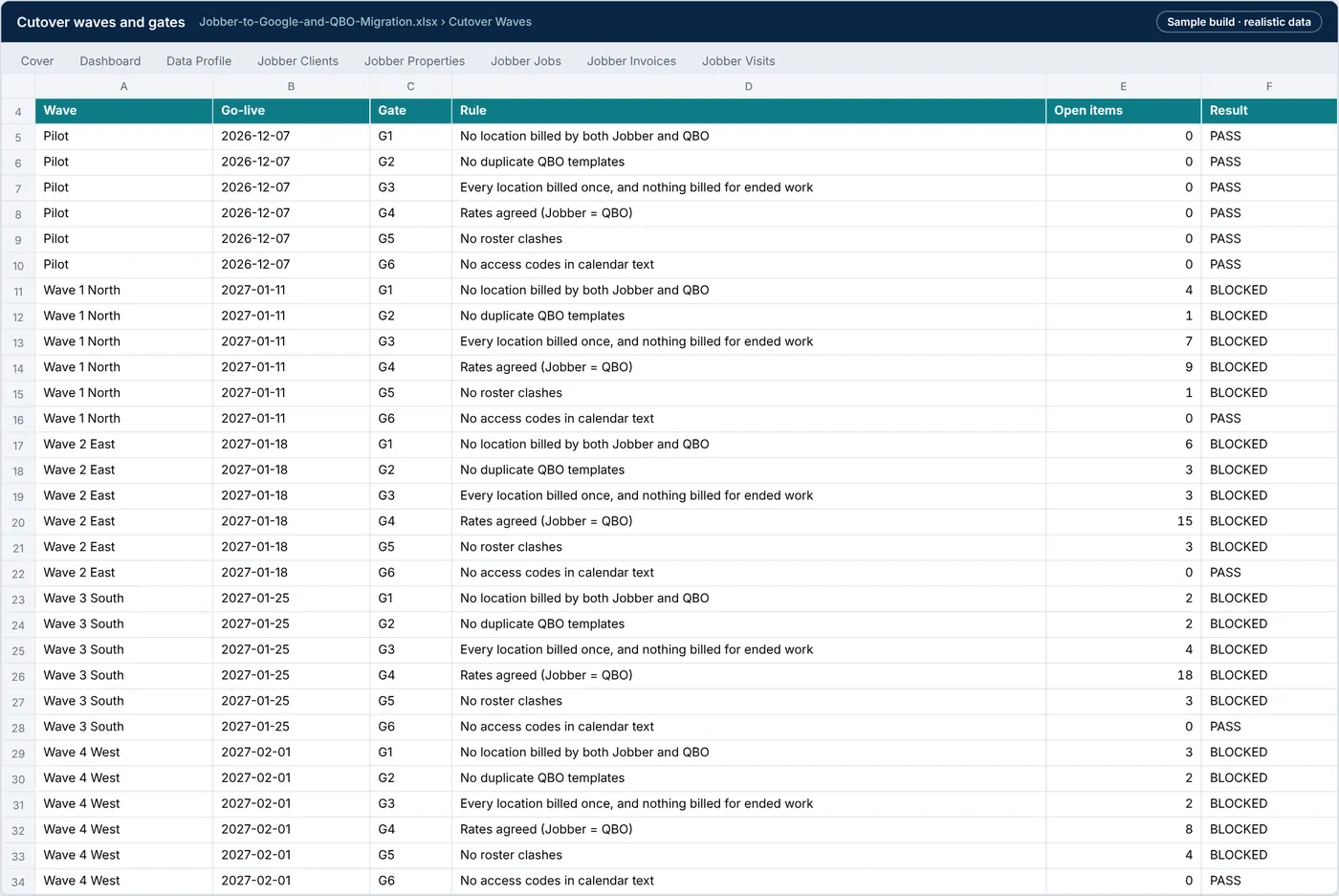
Task: Select PASS result in row 16
Action: 1269,419
